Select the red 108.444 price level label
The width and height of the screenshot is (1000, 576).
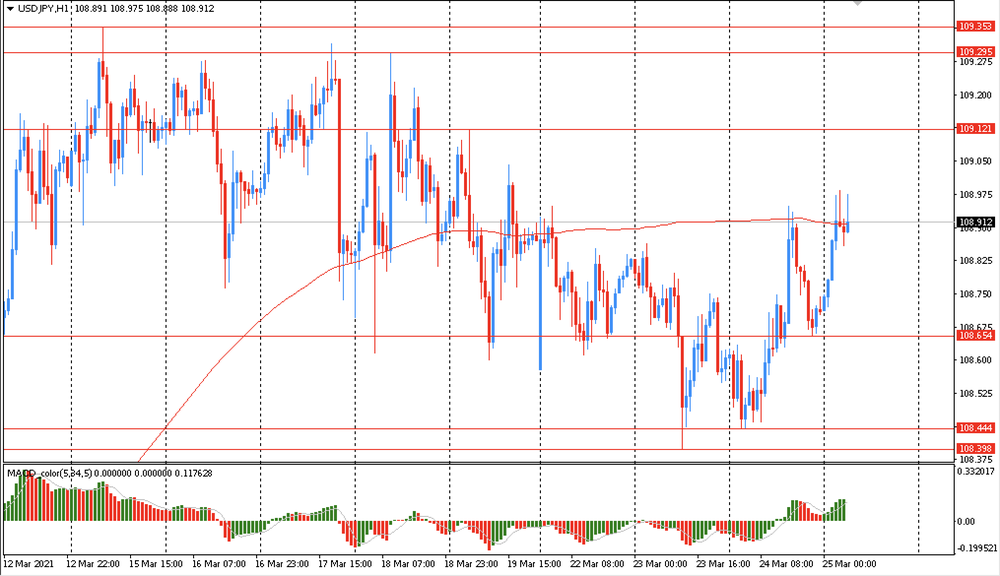(976, 428)
